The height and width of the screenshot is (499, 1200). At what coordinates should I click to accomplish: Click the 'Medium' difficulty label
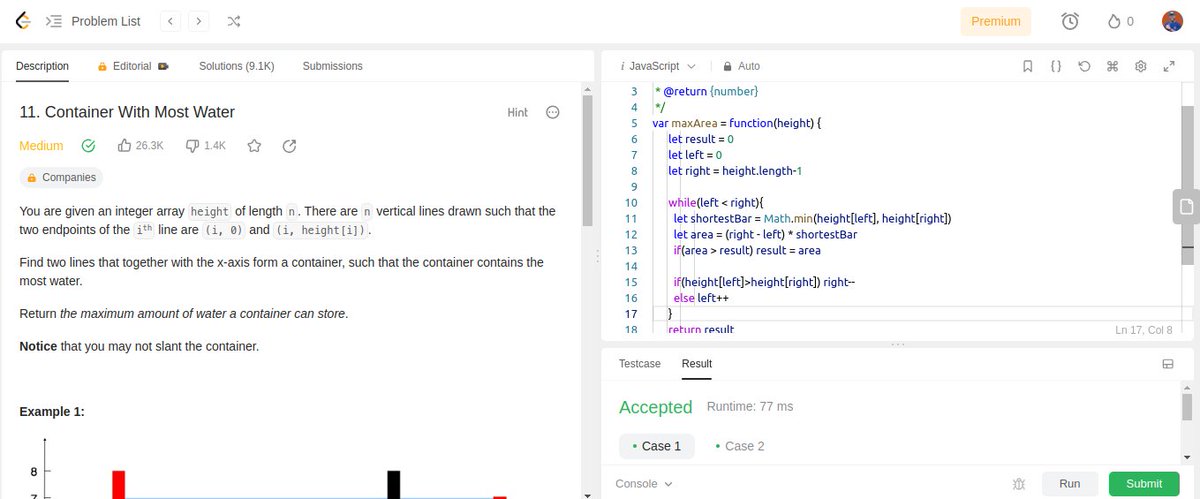coord(41,146)
